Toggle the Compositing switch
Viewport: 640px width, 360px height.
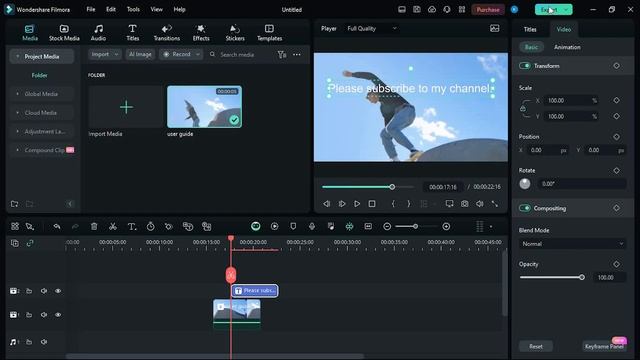coord(525,208)
